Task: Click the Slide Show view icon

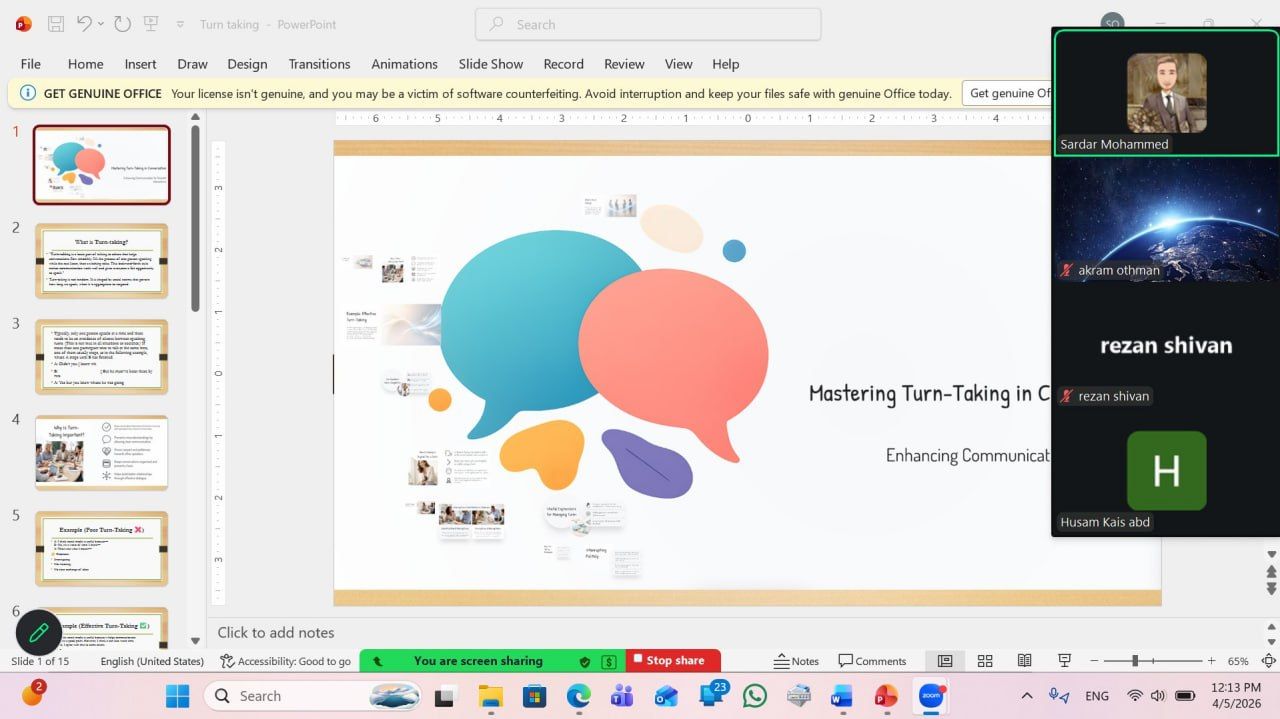Action: pos(1065,661)
